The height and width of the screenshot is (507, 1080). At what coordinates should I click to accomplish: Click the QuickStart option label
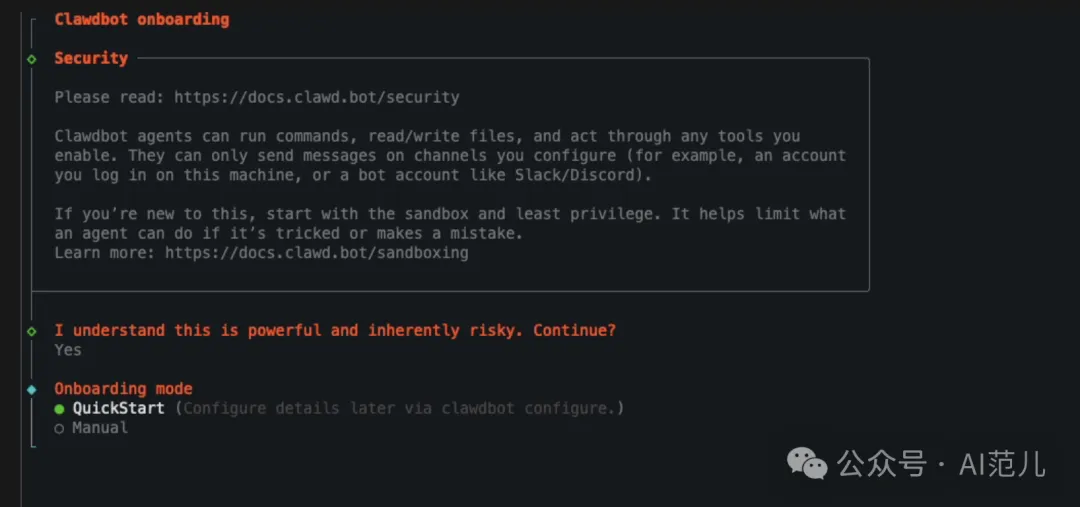coord(118,408)
